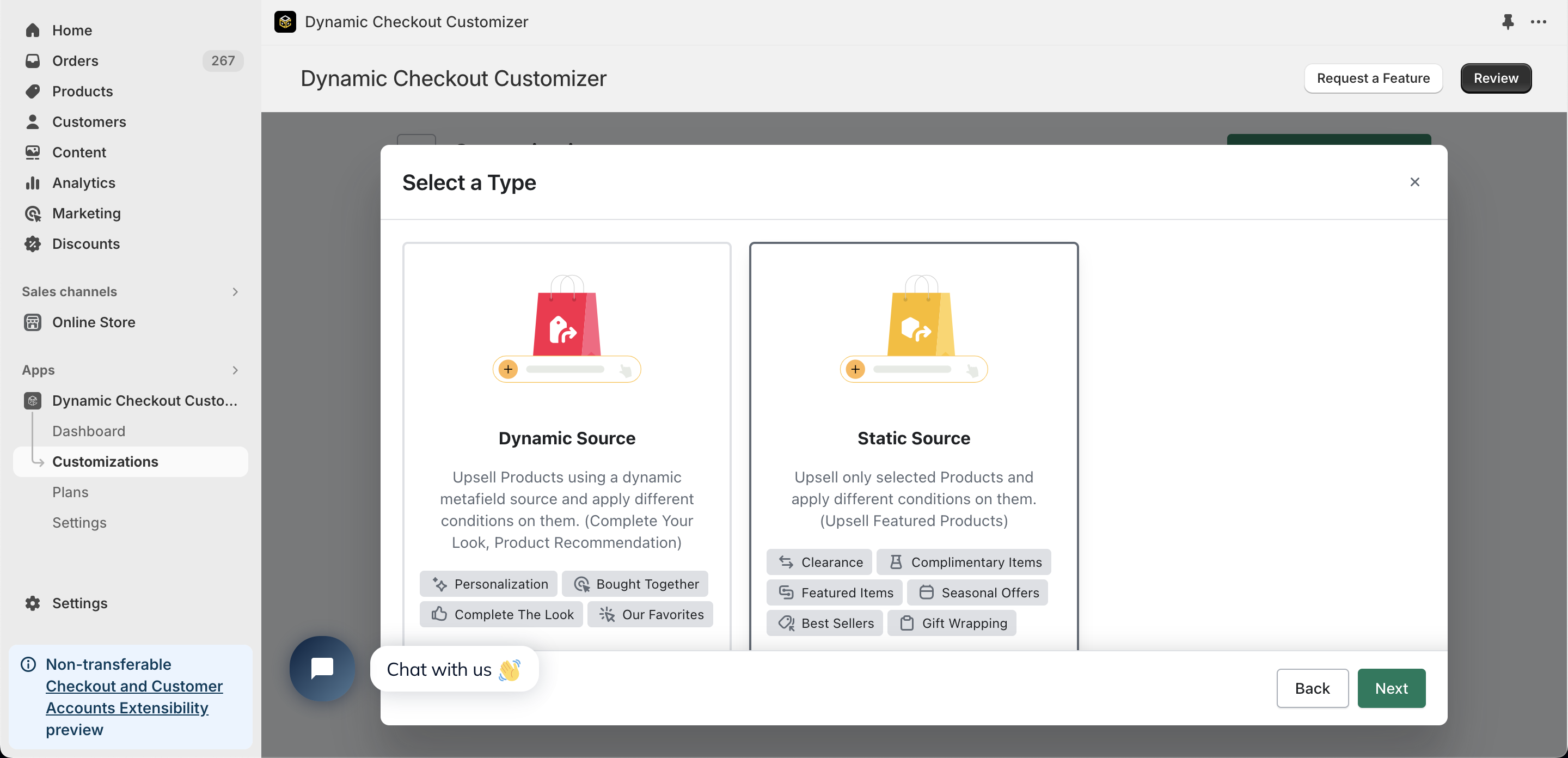Close the Select a Type dialog
The height and width of the screenshot is (758, 1568).
point(1414,182)
